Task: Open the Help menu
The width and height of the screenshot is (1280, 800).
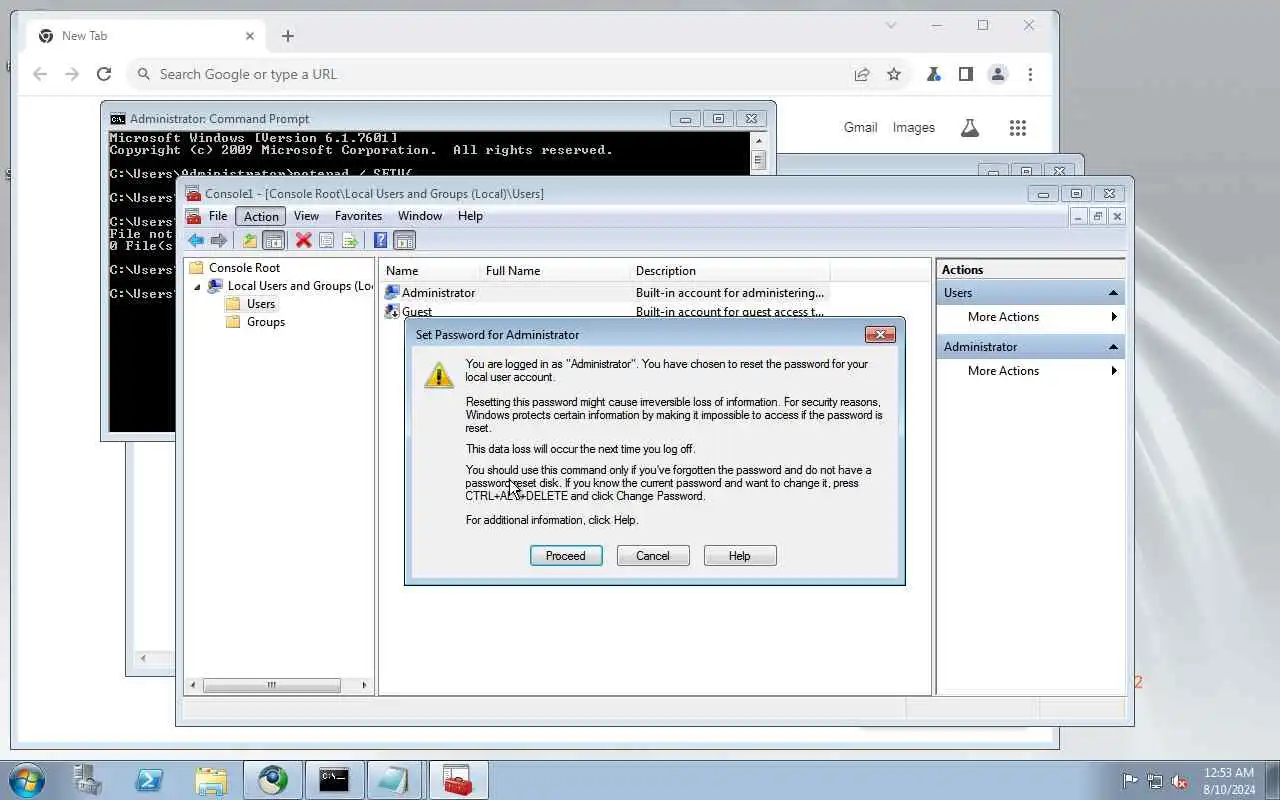Action: coord(470,216)
